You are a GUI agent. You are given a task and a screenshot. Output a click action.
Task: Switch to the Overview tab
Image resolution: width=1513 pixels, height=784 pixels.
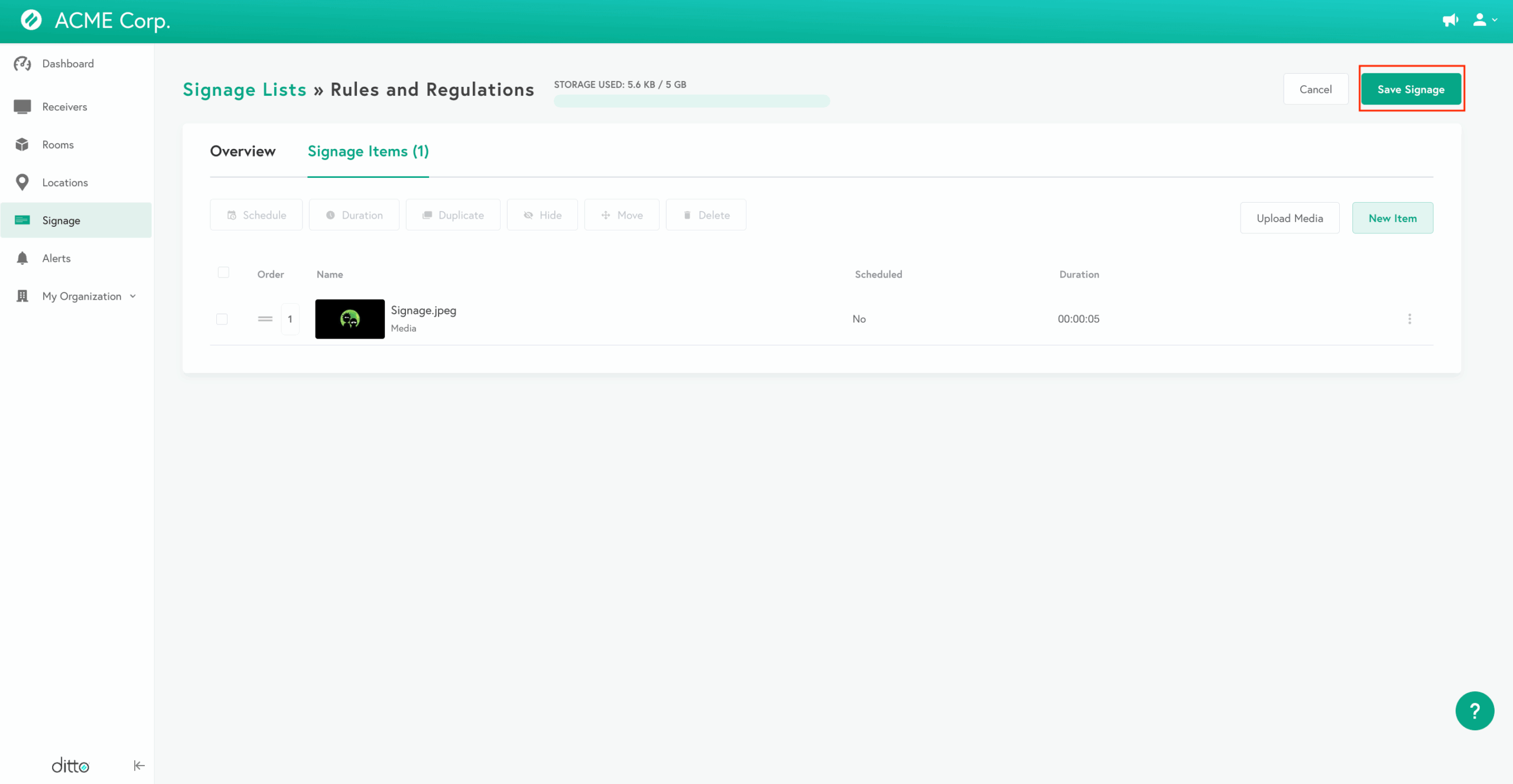click(x=242, y=151)
